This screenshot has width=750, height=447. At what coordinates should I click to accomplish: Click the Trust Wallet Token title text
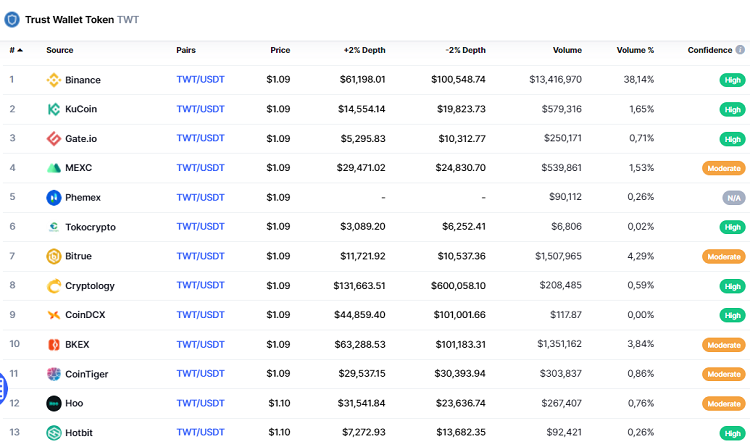point(69,20)
